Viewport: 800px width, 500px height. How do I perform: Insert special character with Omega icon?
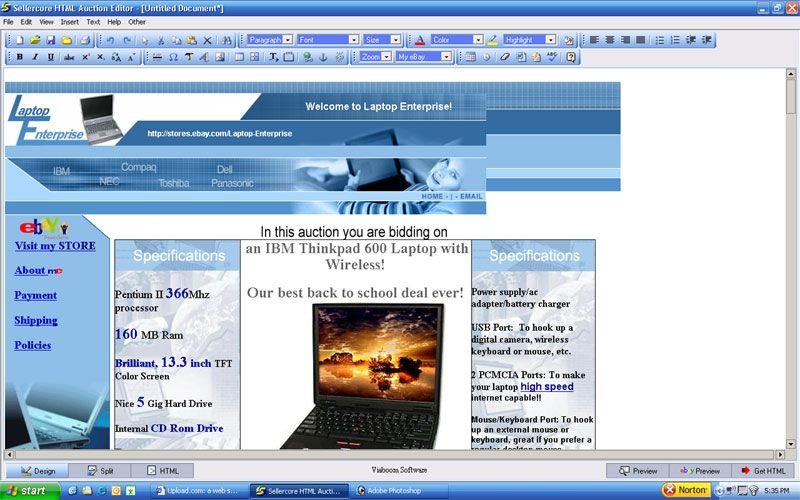click(173, 57)
